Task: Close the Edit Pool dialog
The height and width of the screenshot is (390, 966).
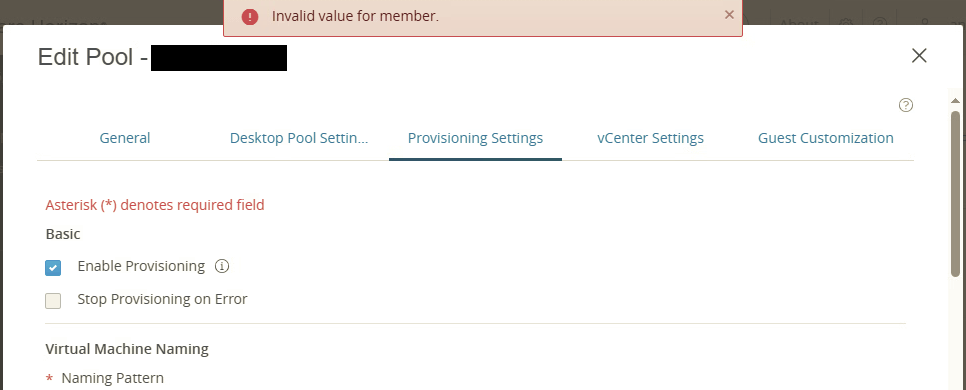Action: 919,55
